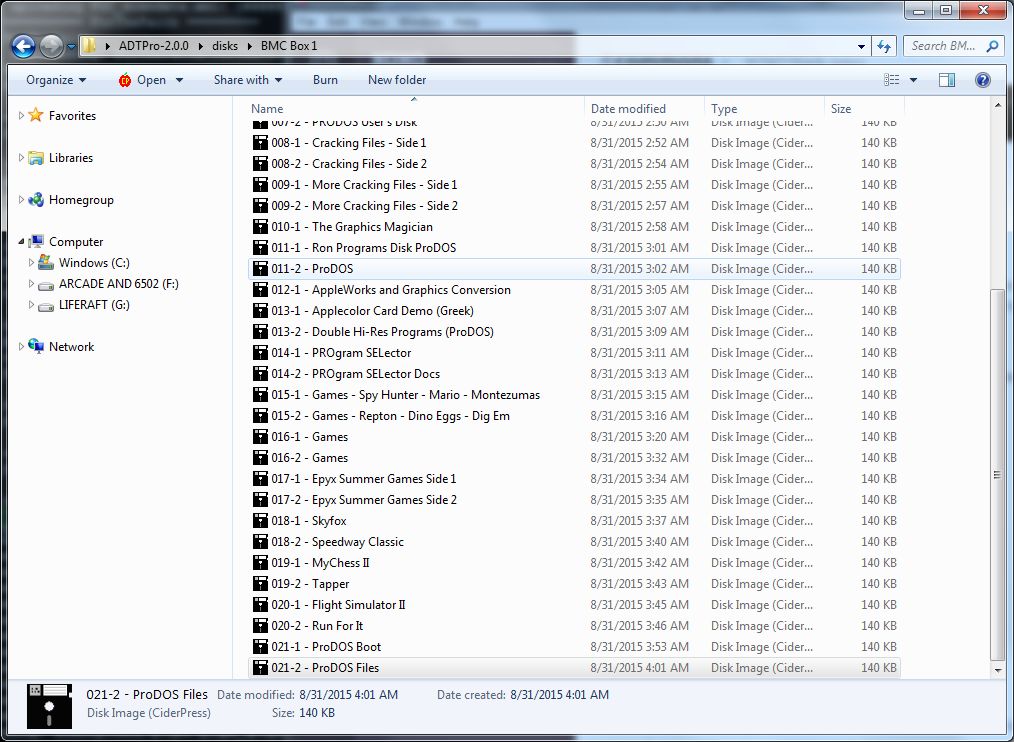
Task: Select Libraries in the navigation pane
Action: pyautogui.click(x=71, y=158)
